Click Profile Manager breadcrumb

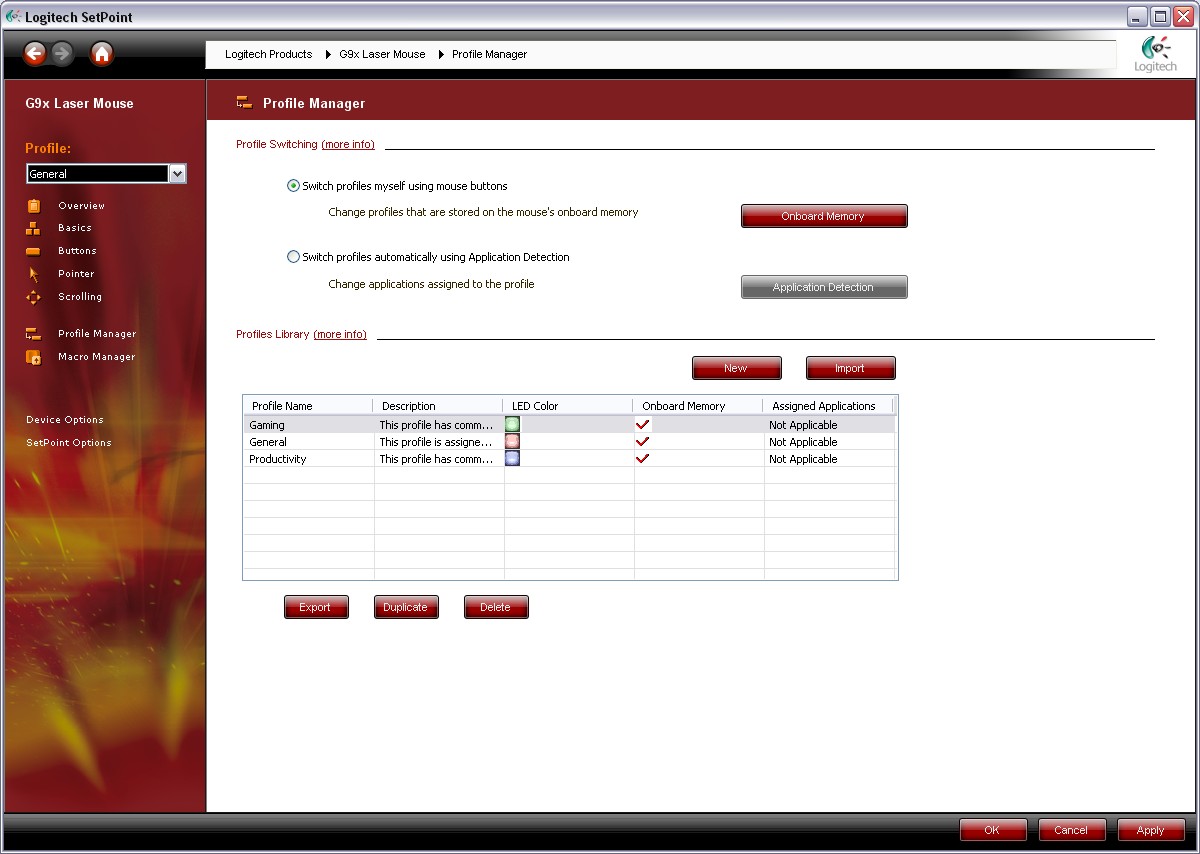point(489,54)
